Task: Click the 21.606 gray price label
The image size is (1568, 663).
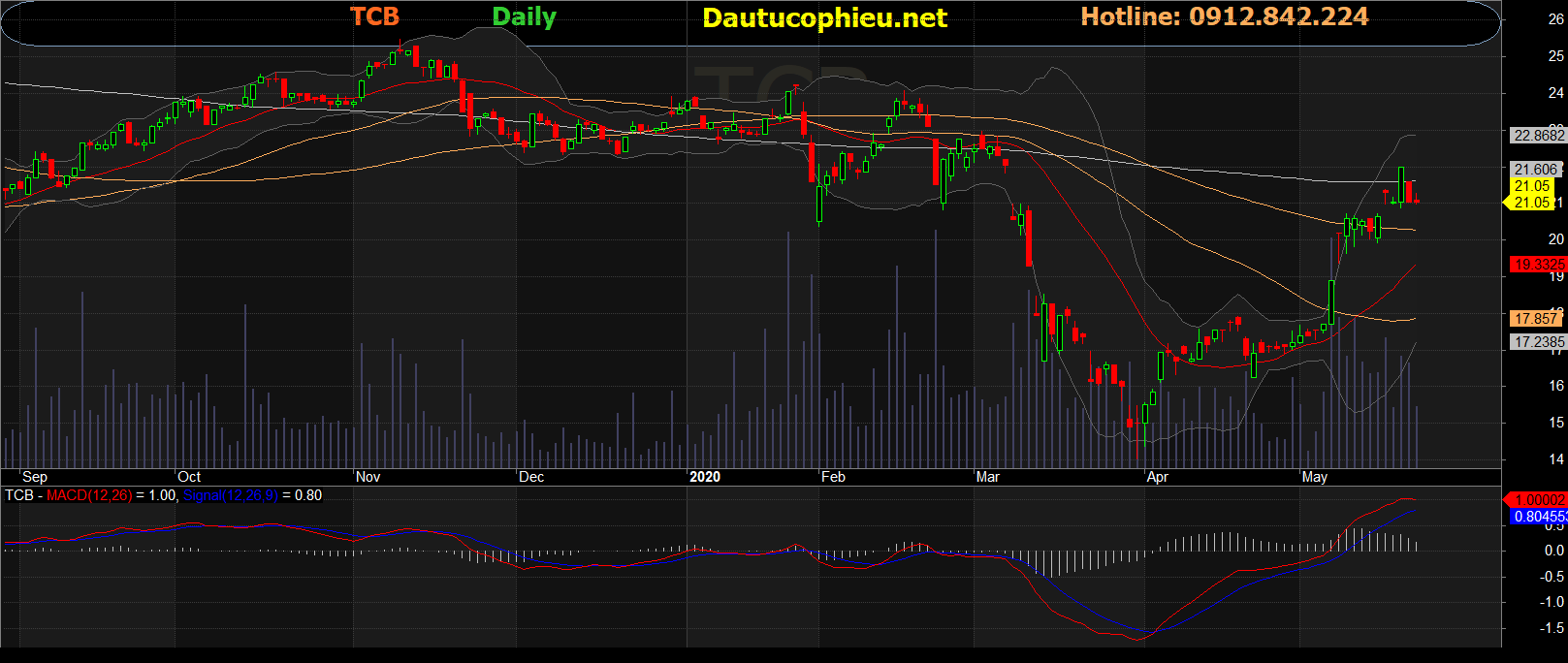Action: tap(1536, 169)
